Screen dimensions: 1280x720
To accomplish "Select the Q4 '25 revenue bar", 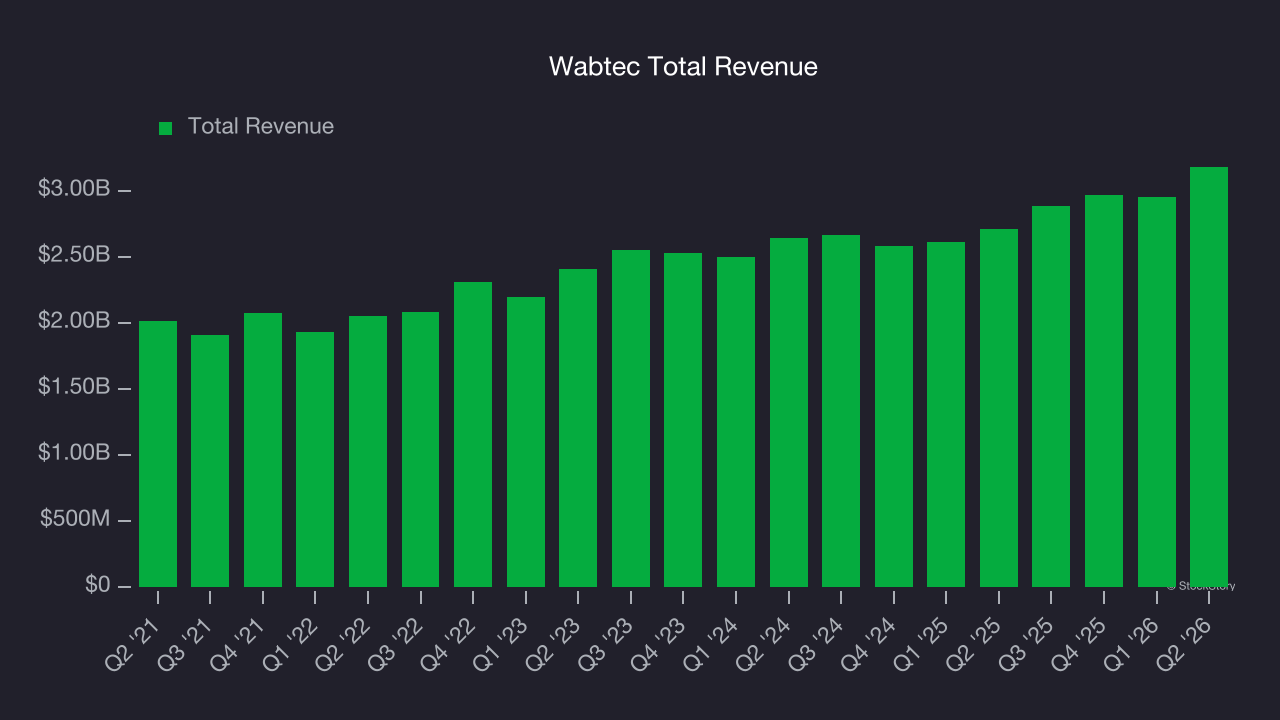I will tap(1104, 391).
